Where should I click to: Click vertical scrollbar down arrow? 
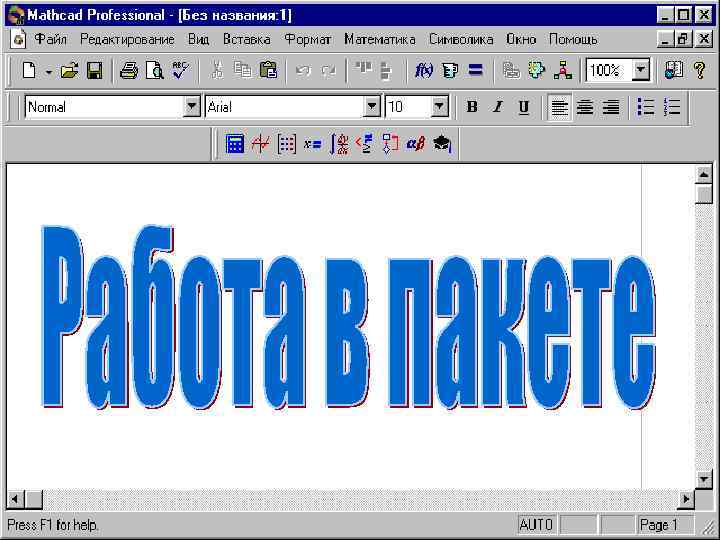[704, 479]
